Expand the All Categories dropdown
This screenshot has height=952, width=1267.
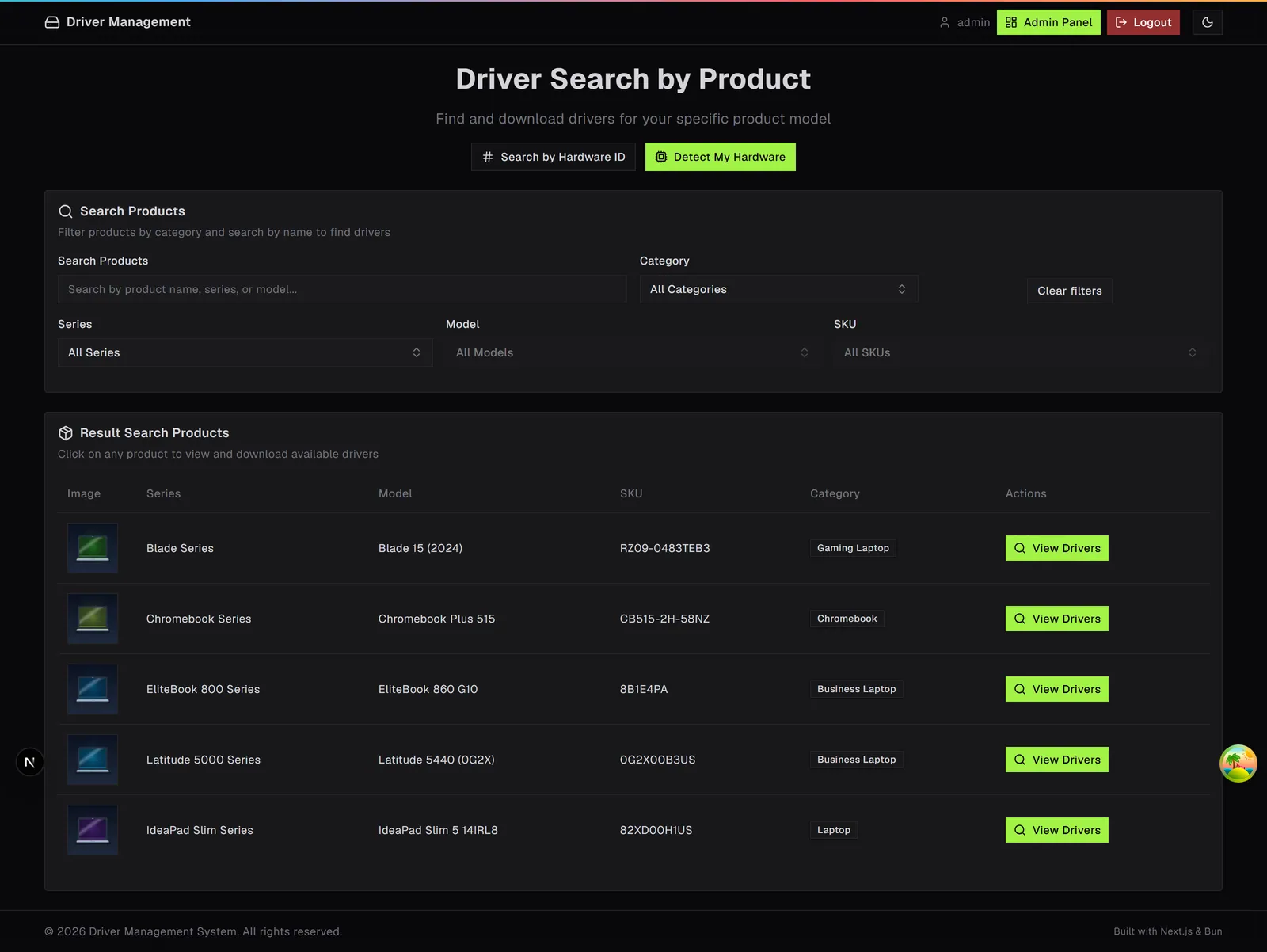pos(779,289)
